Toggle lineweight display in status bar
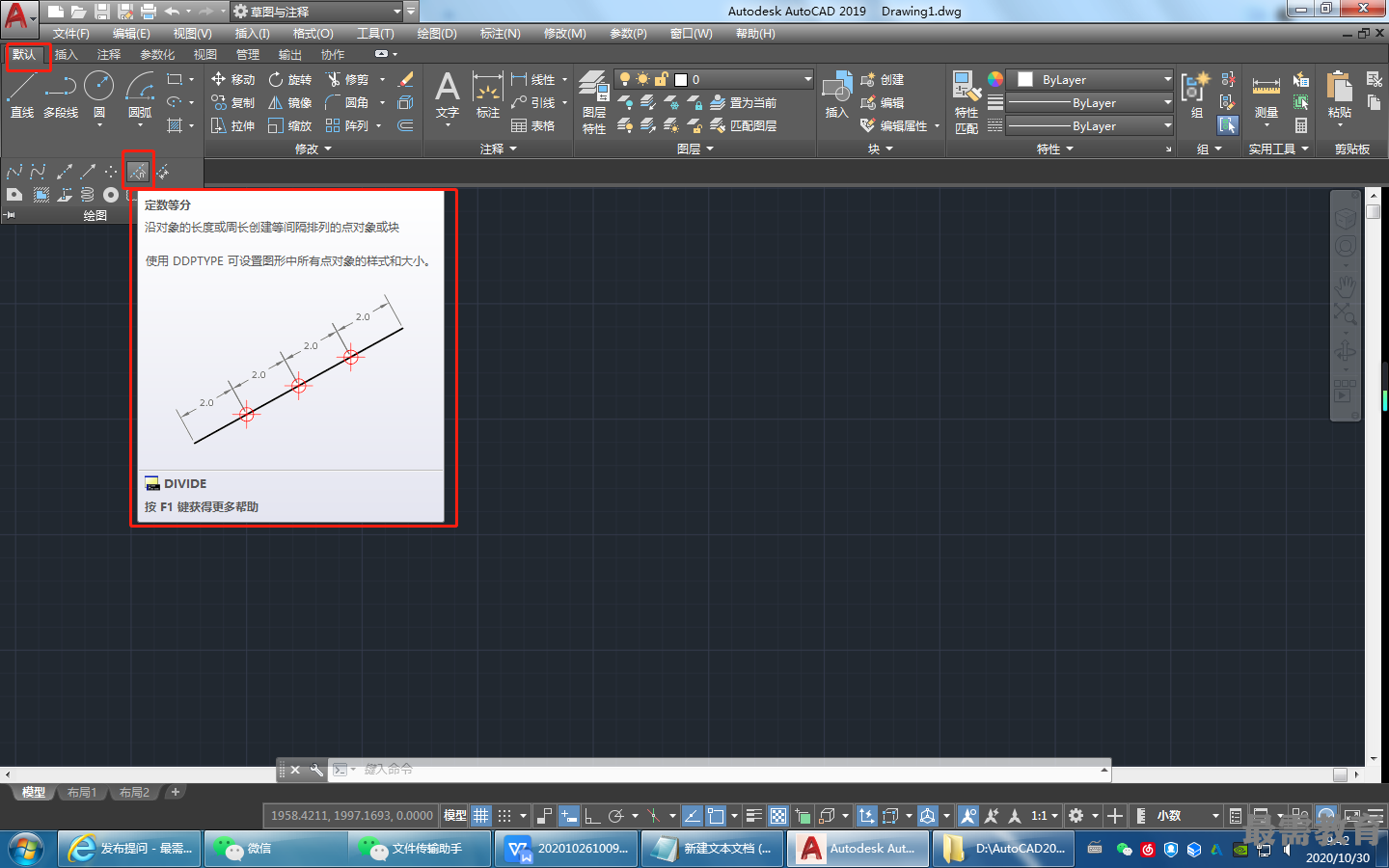The height and width of the screenshot is (868, 1389). (754, 816)
